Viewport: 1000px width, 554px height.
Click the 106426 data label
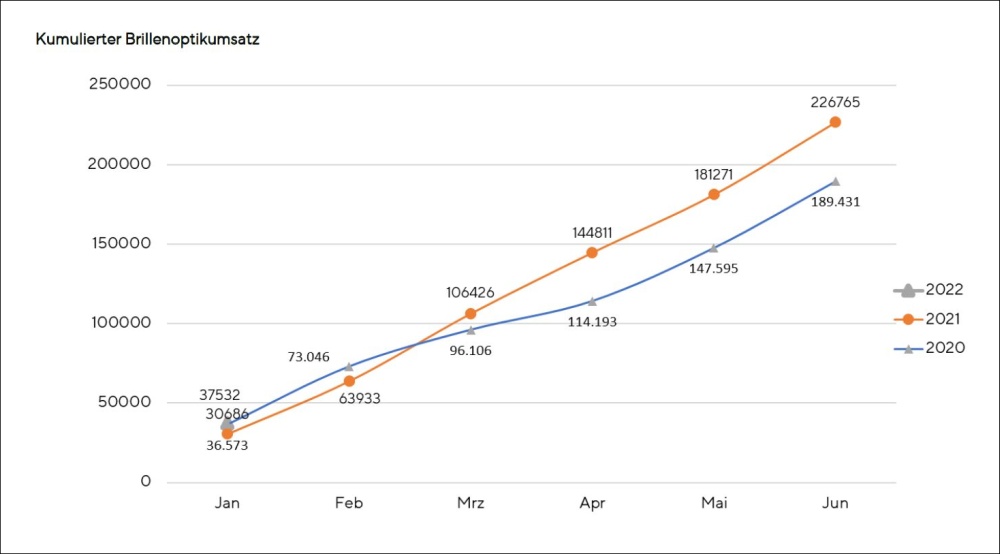click(471, 292)
